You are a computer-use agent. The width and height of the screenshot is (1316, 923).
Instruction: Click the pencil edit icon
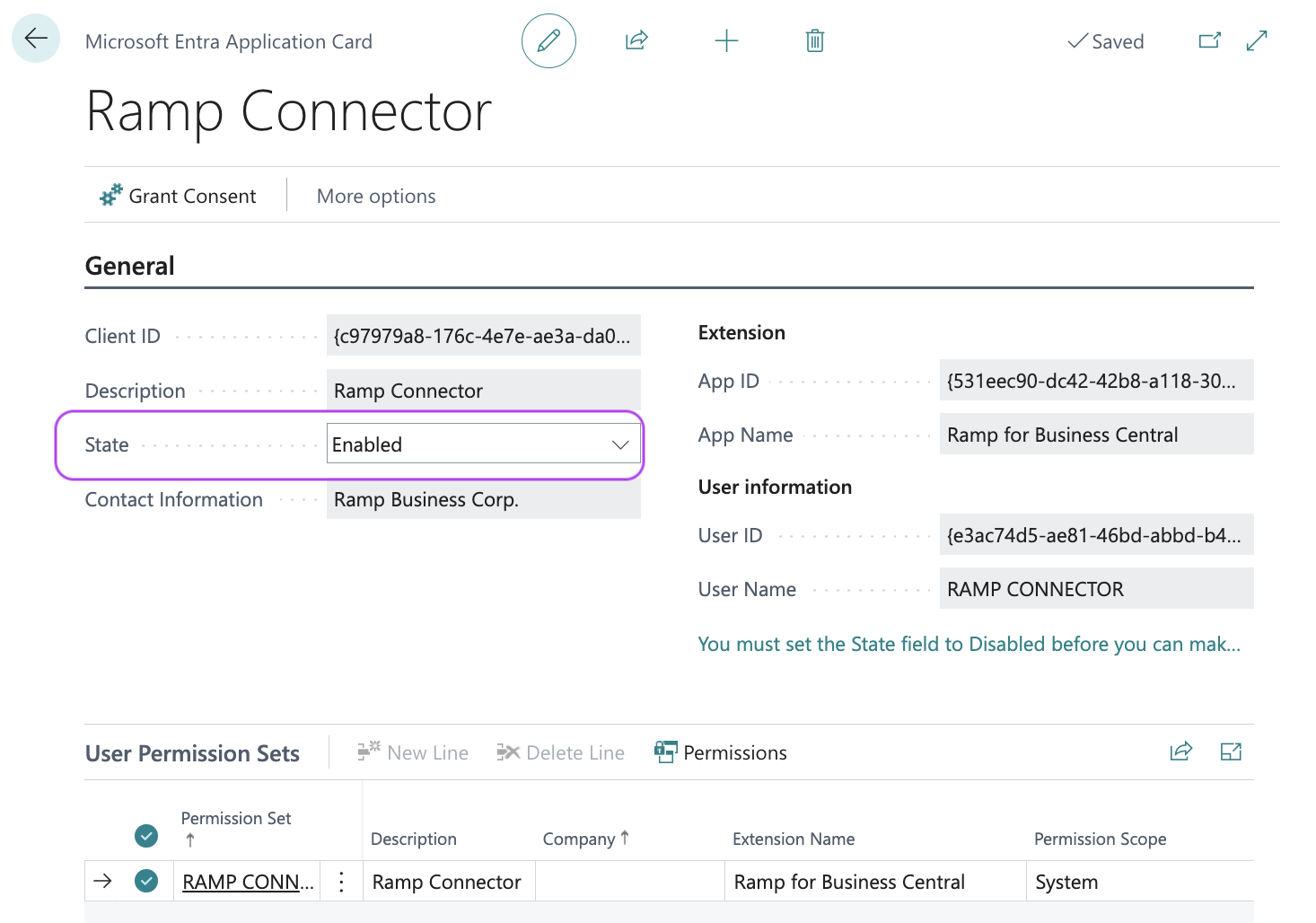548,40
